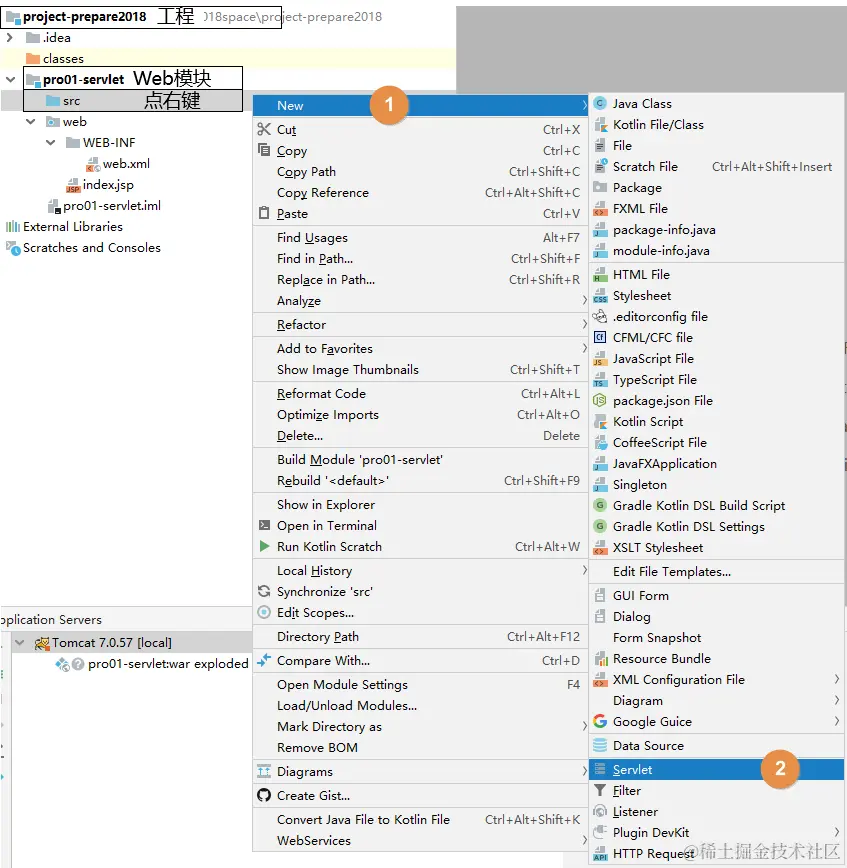Choose Replace in Path...
The image size is (847, 868).
pyautogui.click(x=420, y=280)
